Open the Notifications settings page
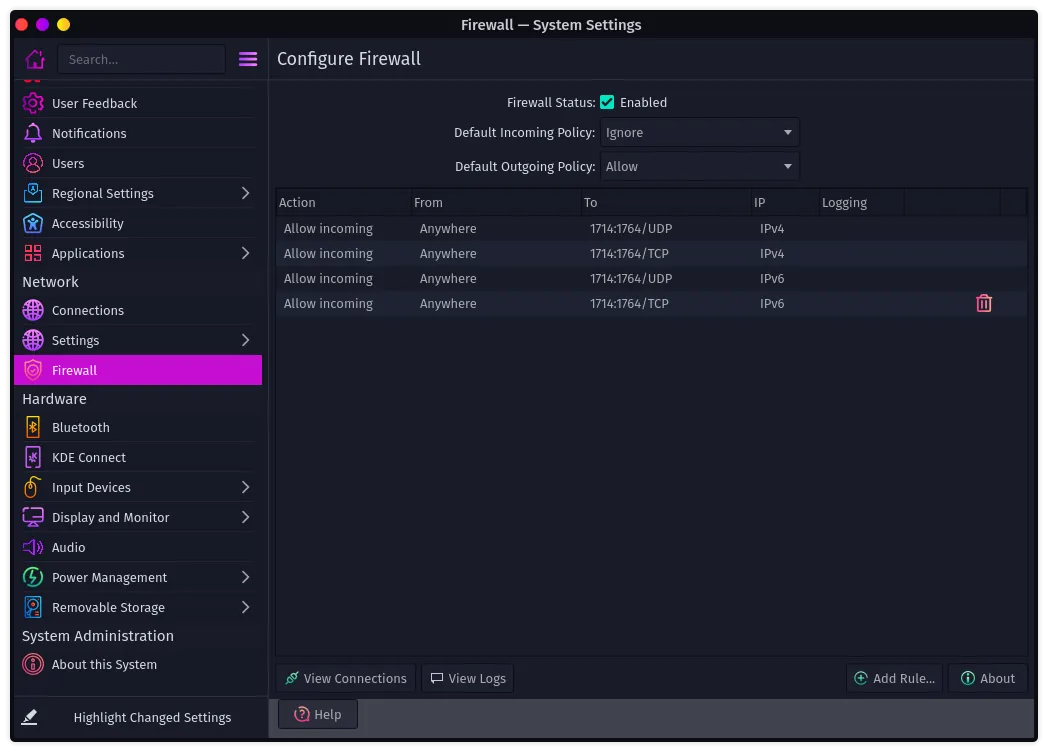This screenshot has width=1048, height=752. click(x=138, y=133)
